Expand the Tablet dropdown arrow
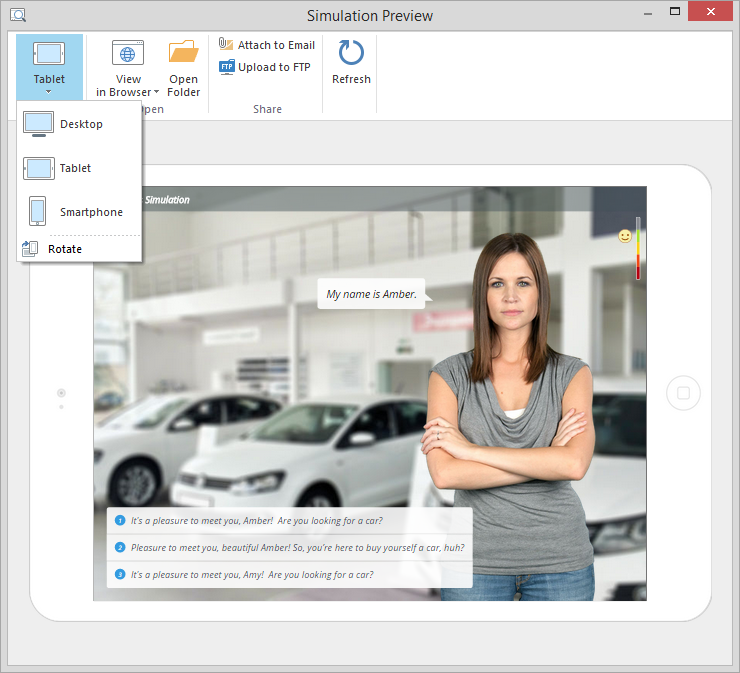Image resolution: width=740 pixels, height=673 pixels. click(x=49, y=92)
